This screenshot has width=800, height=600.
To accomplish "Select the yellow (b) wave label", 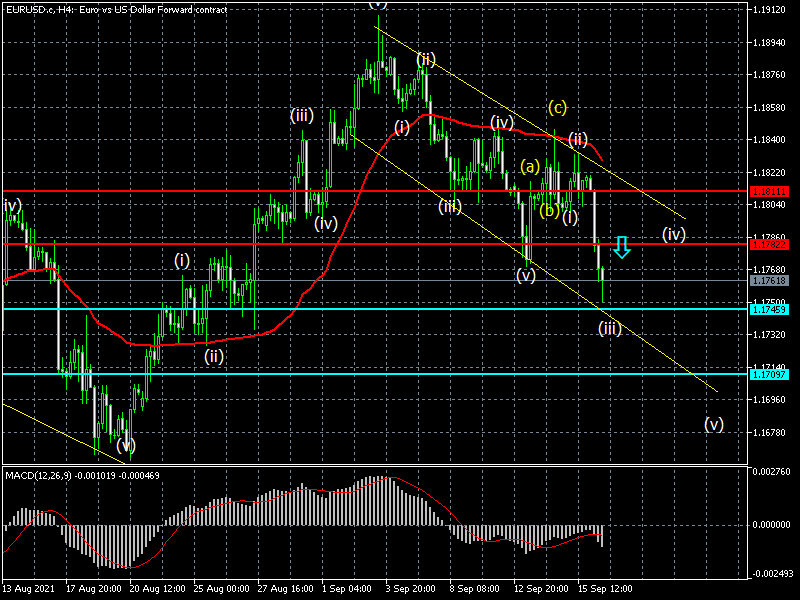I will [x=549, y=210].
